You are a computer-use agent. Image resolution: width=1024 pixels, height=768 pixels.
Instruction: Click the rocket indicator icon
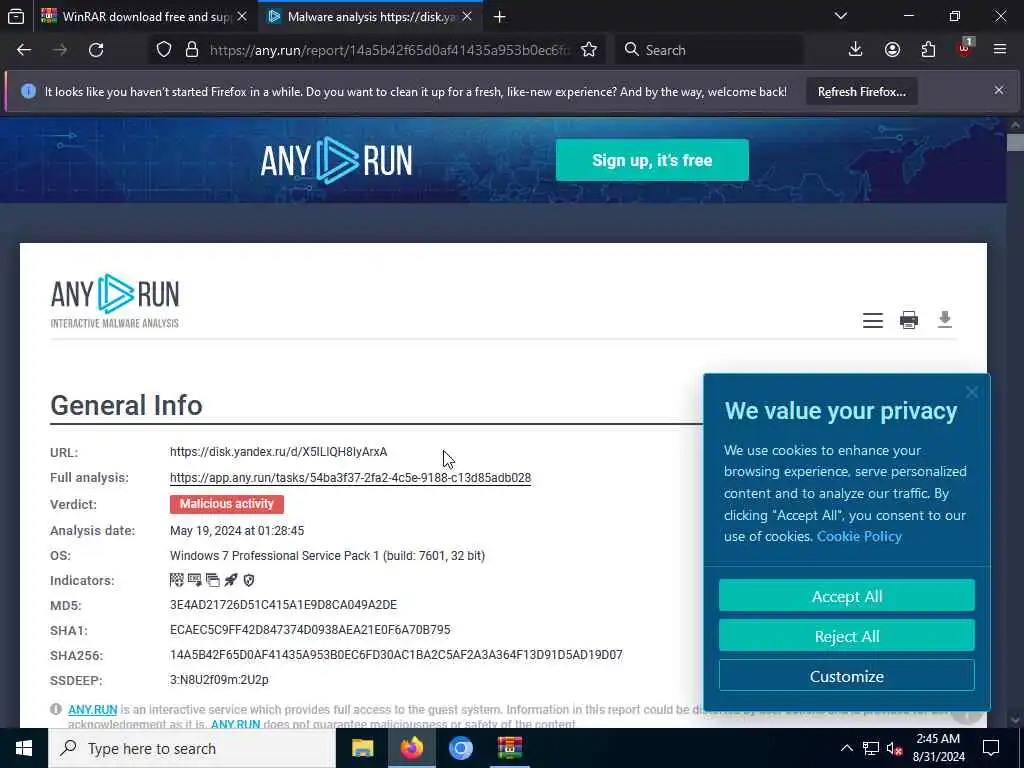click(231, 580)
